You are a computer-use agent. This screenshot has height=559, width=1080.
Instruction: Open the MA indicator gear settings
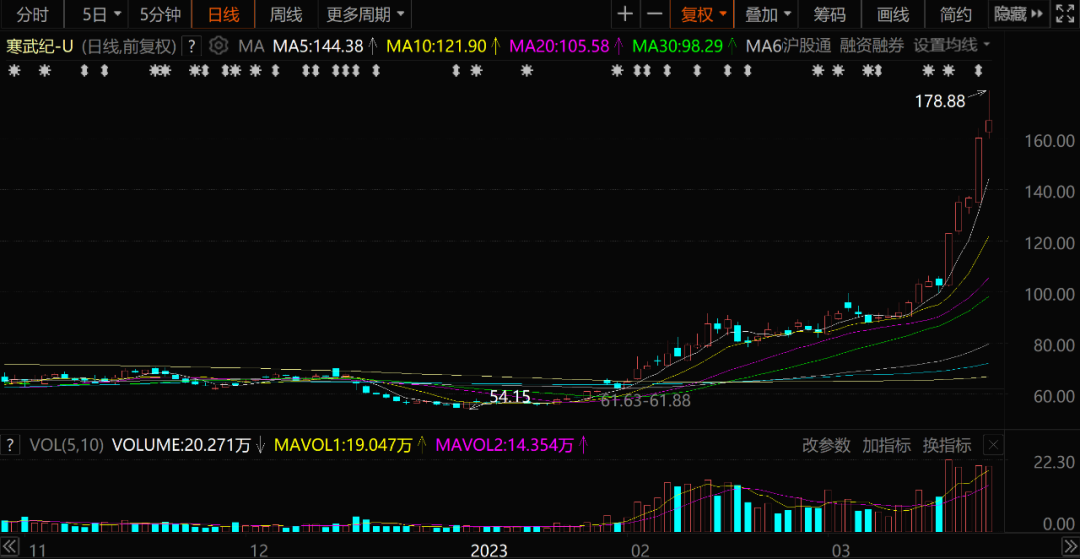point(218,46)
